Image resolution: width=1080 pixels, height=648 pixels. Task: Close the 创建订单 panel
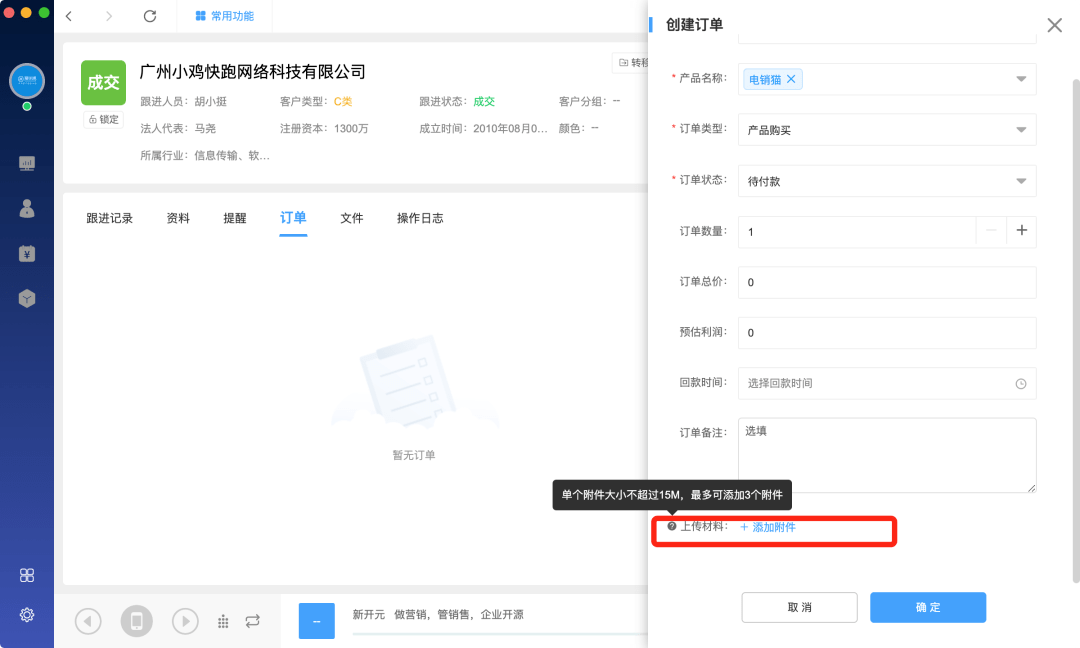tap(1055, 25)
